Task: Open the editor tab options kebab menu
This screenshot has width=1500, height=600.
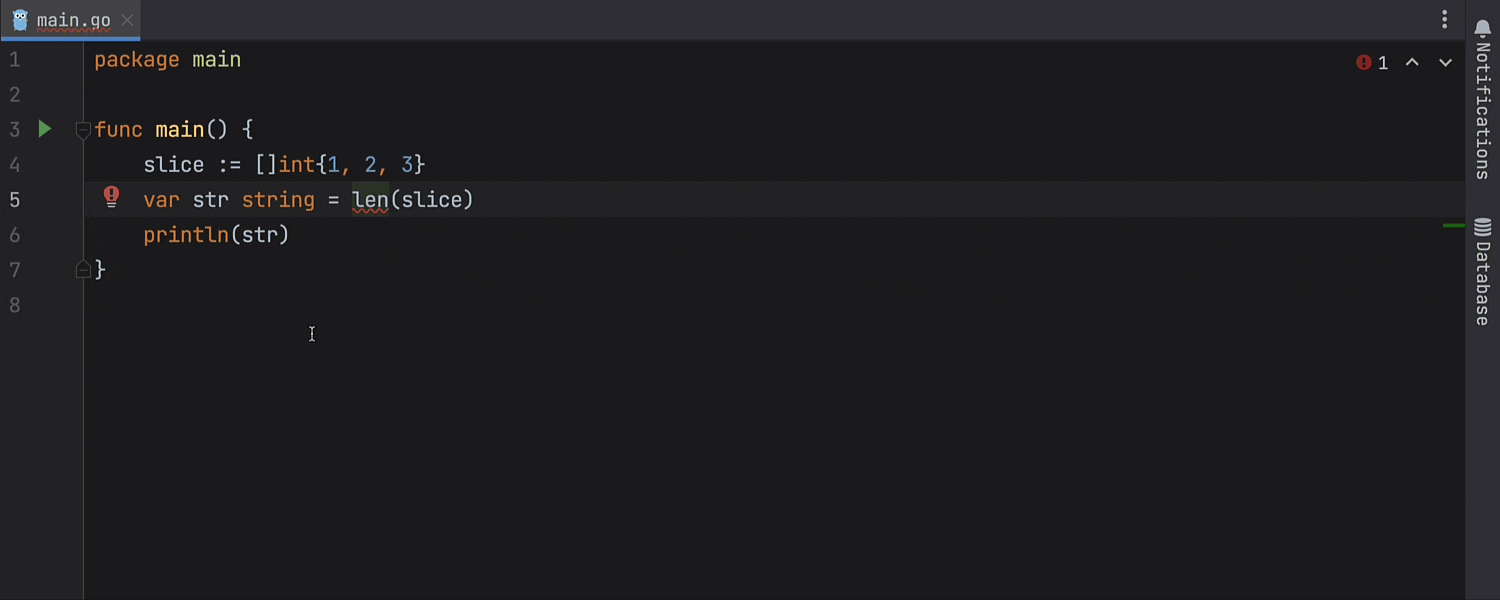Action: click(1444, 19)
